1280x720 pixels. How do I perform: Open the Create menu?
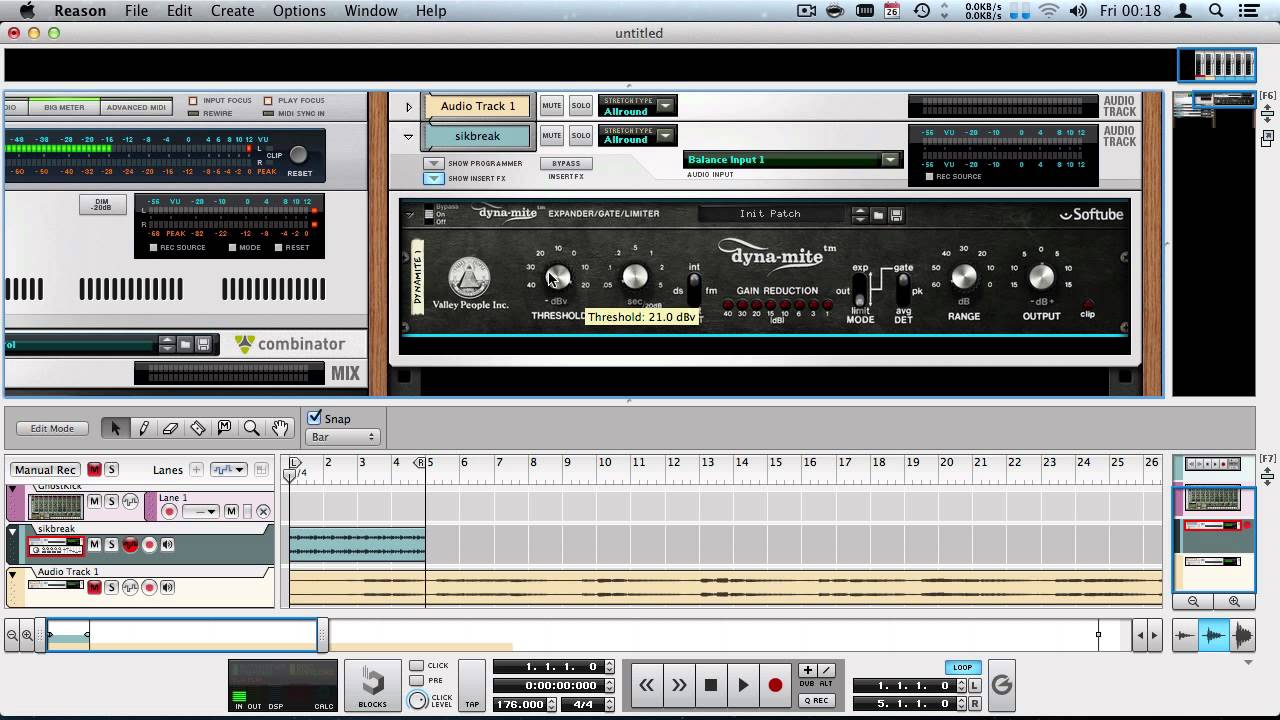pyautogui.click(x=232, y=11)
